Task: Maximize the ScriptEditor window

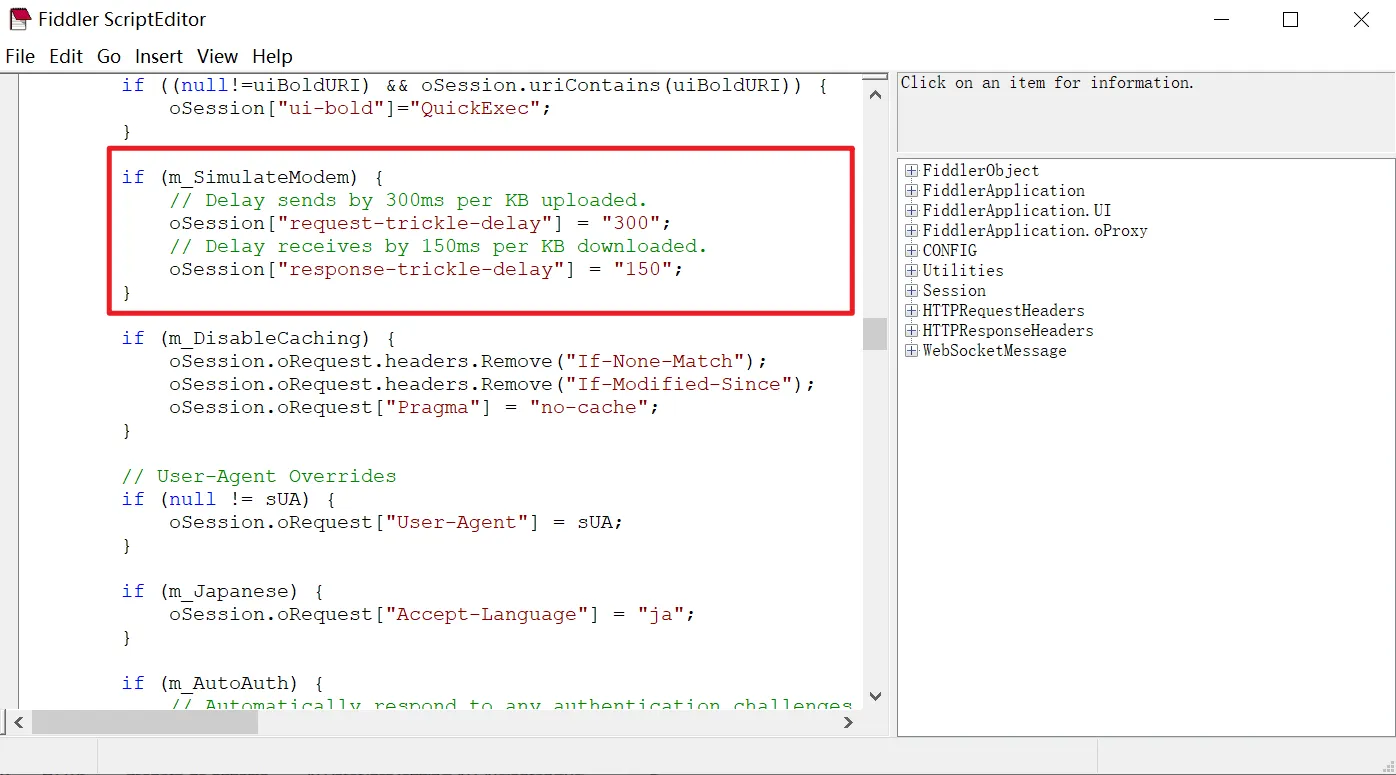Action: [x=1291, y=19]
